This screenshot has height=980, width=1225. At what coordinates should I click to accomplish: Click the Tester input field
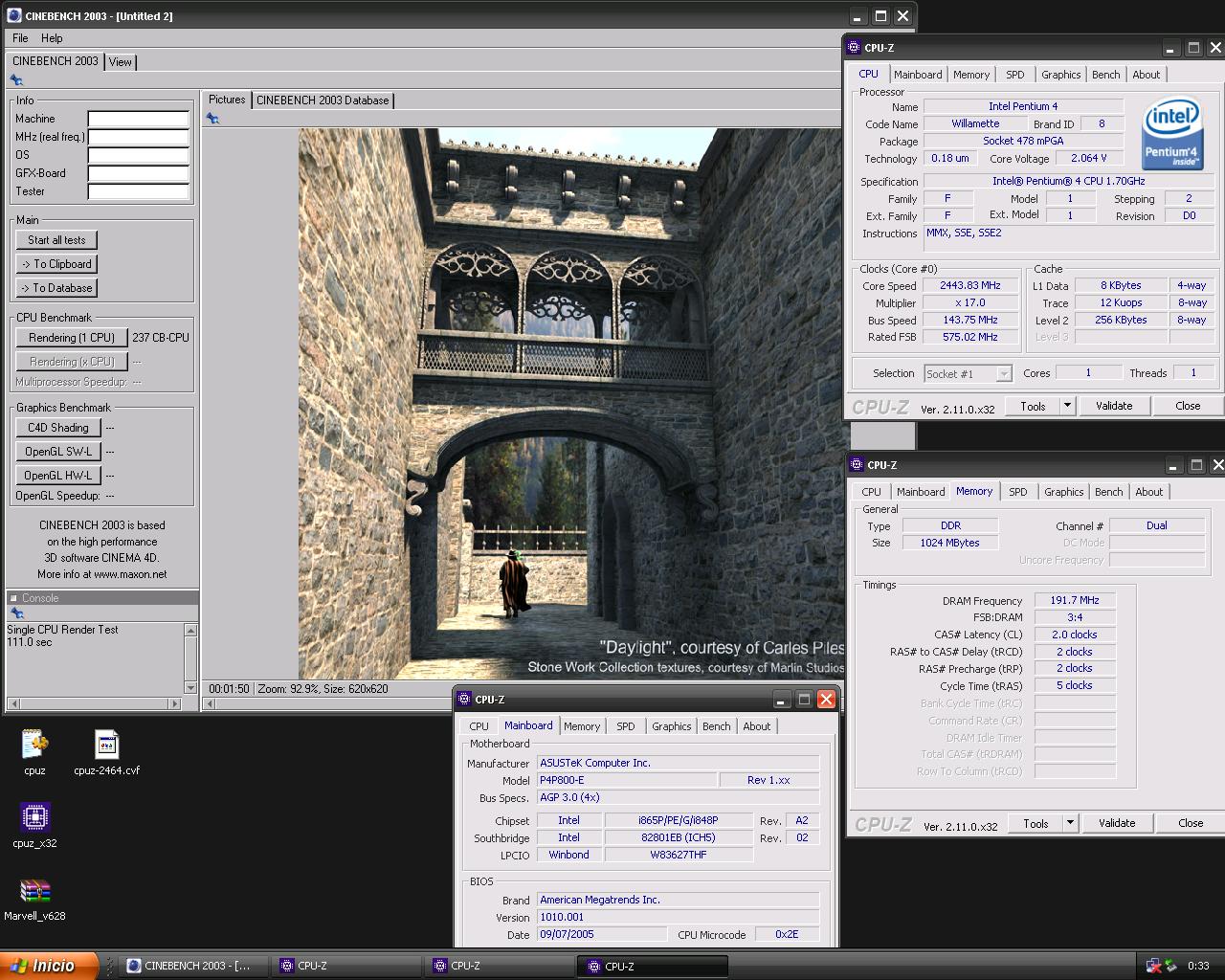tap(139, 191)
